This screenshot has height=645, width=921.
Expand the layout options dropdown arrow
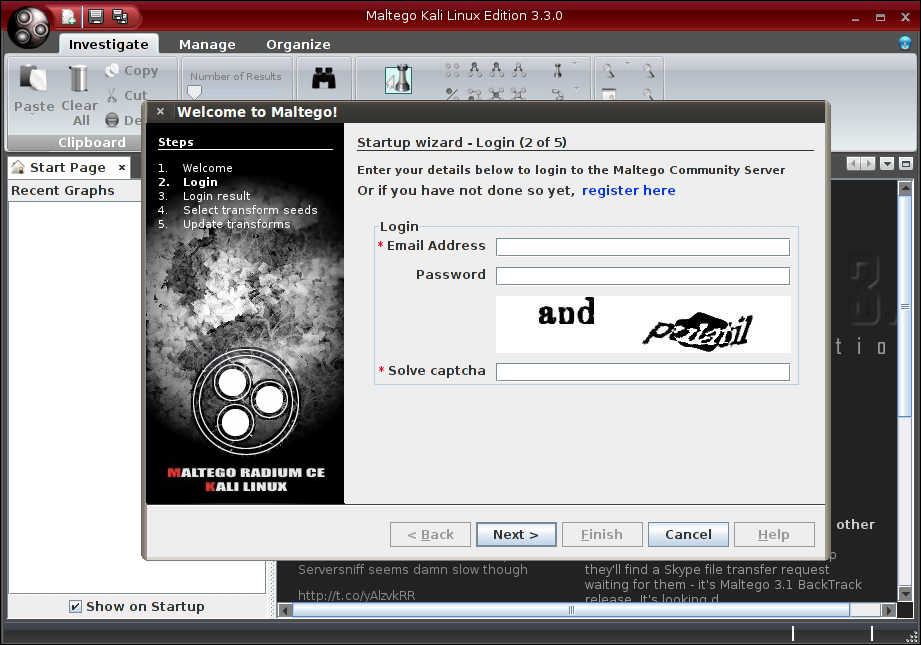click(574, 63)
